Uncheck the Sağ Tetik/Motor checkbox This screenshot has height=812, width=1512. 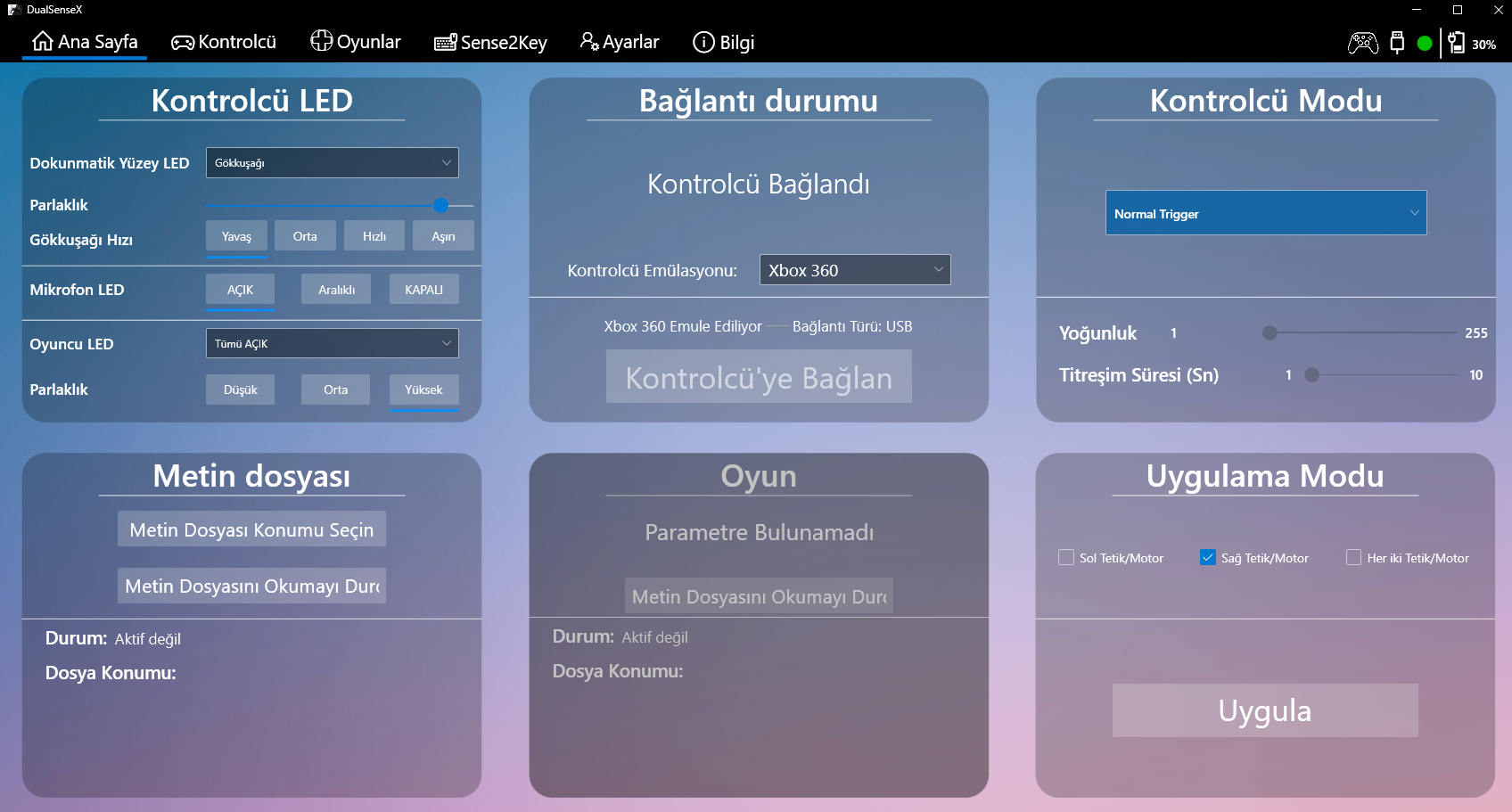click(x=1208, y=557)
